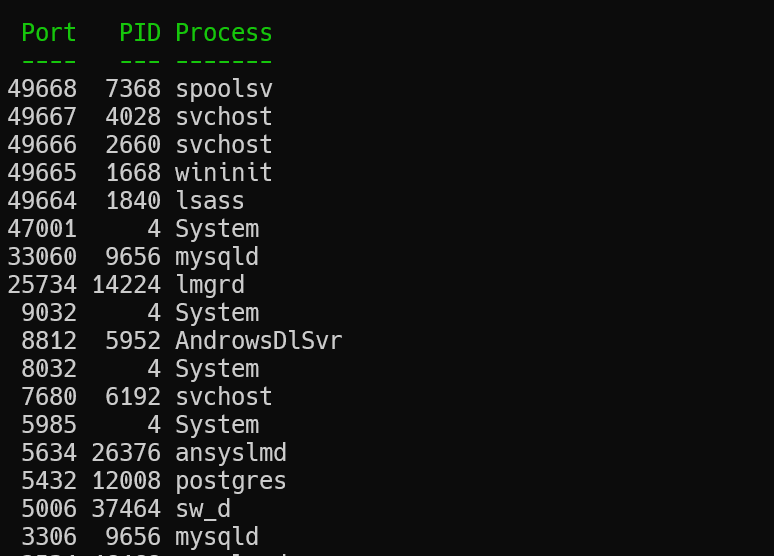Screen dimensions: 774x556
Task: Select mysqld on port 3306
Action: point(217,537)
